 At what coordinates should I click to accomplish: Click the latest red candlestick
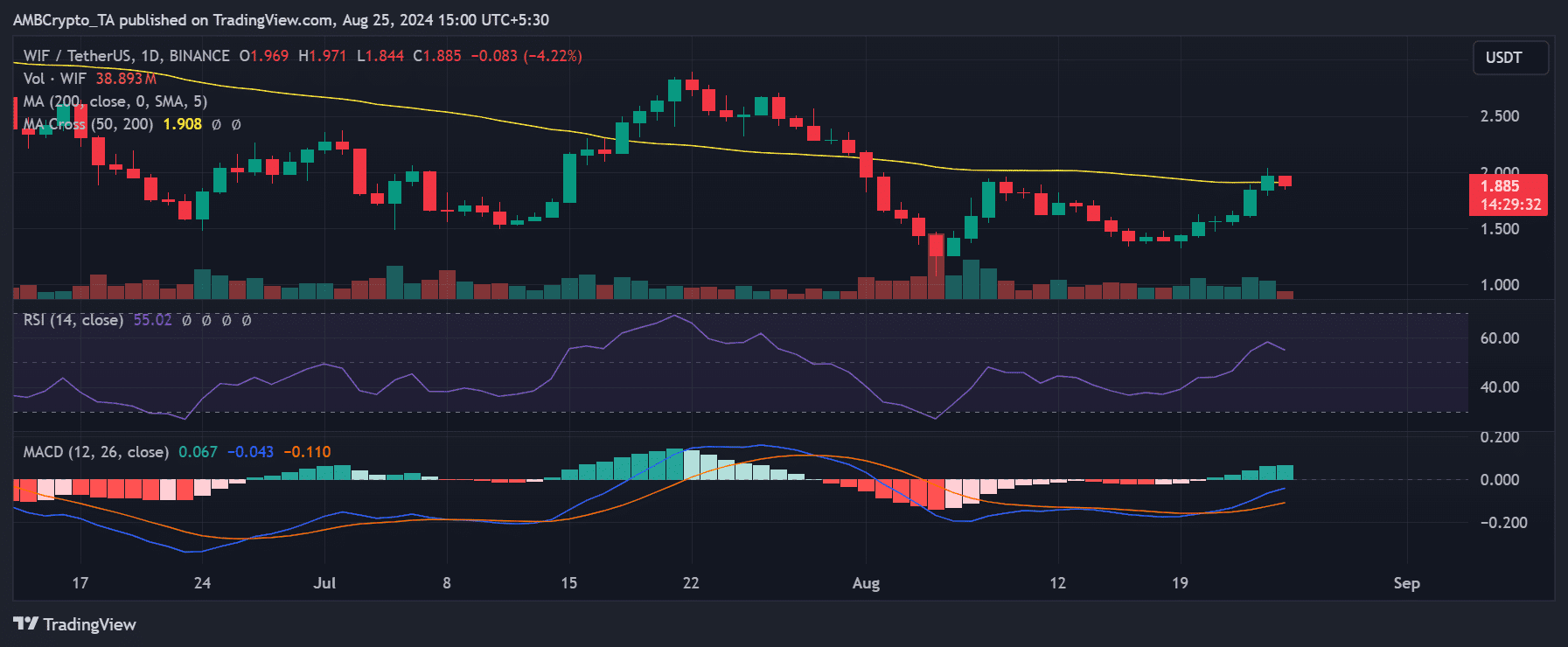[1285, 181]
